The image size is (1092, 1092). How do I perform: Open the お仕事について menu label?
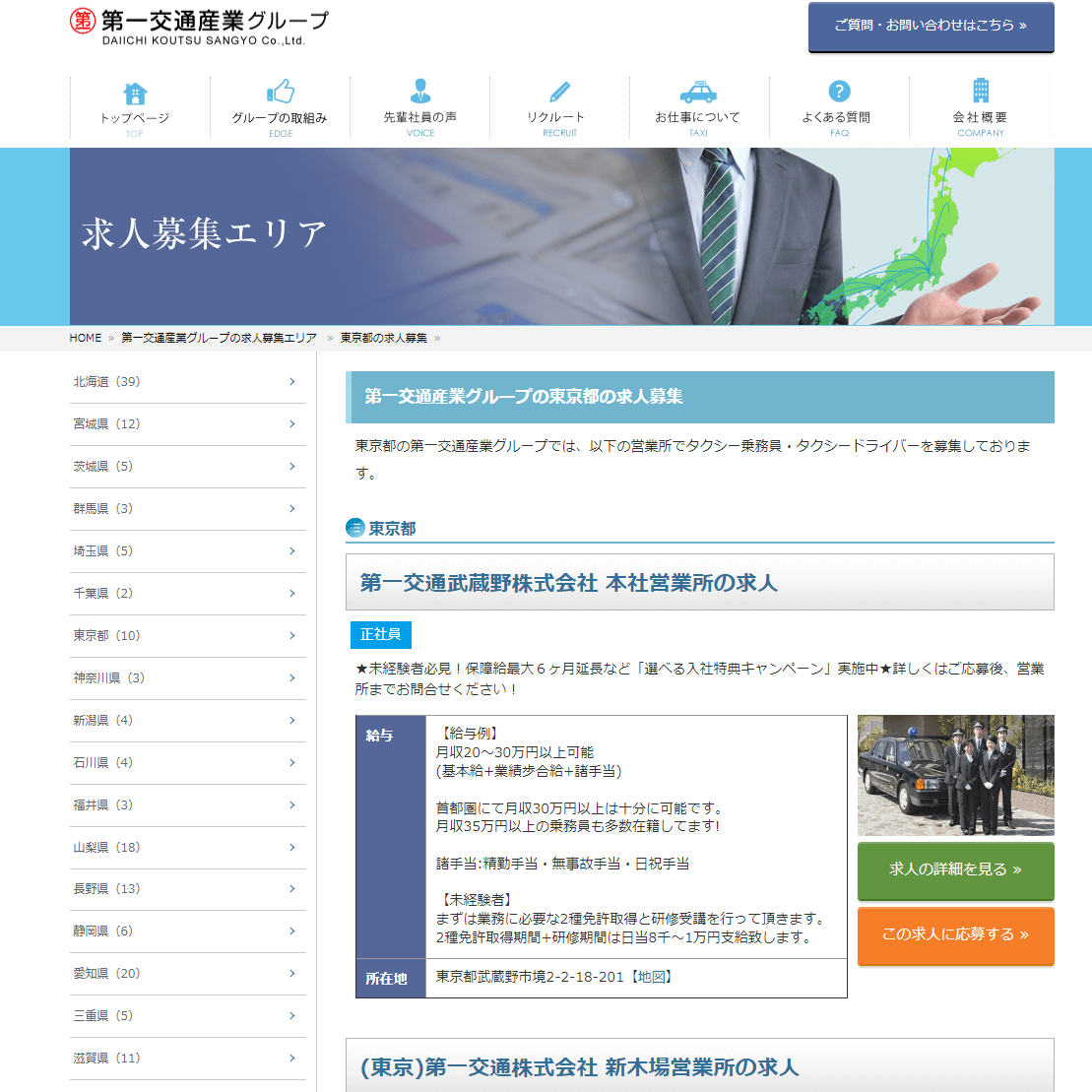pos(698,117)
